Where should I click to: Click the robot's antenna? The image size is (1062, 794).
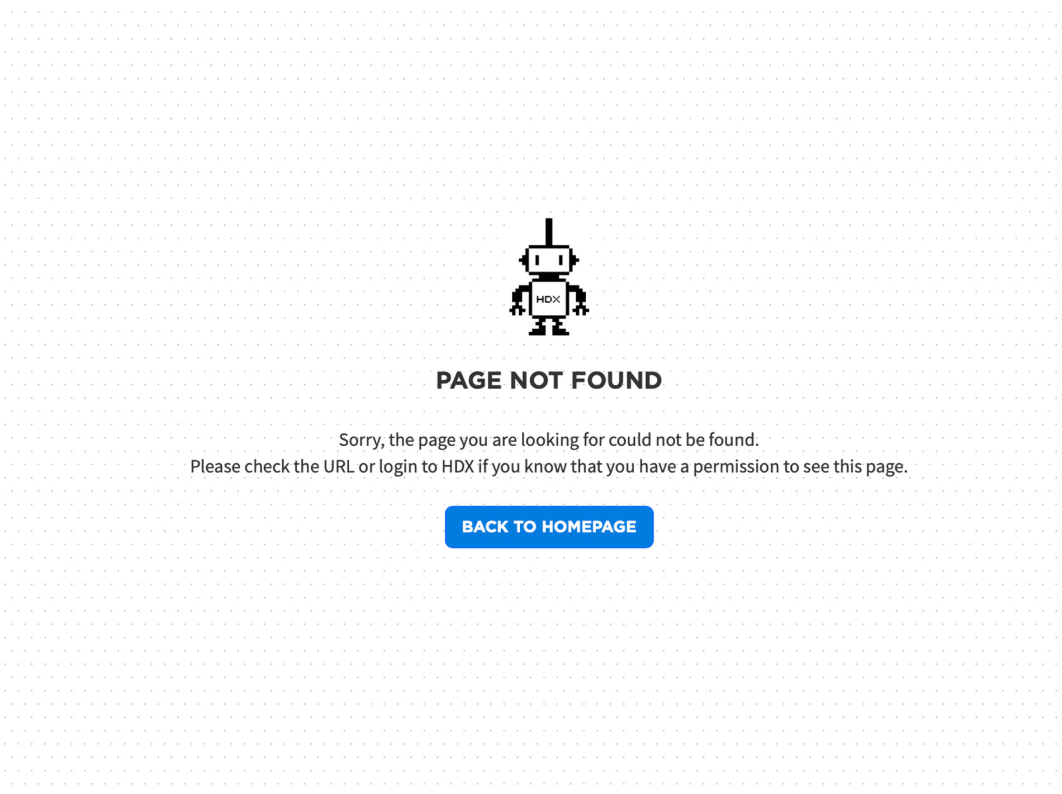(x=549, y=232)
